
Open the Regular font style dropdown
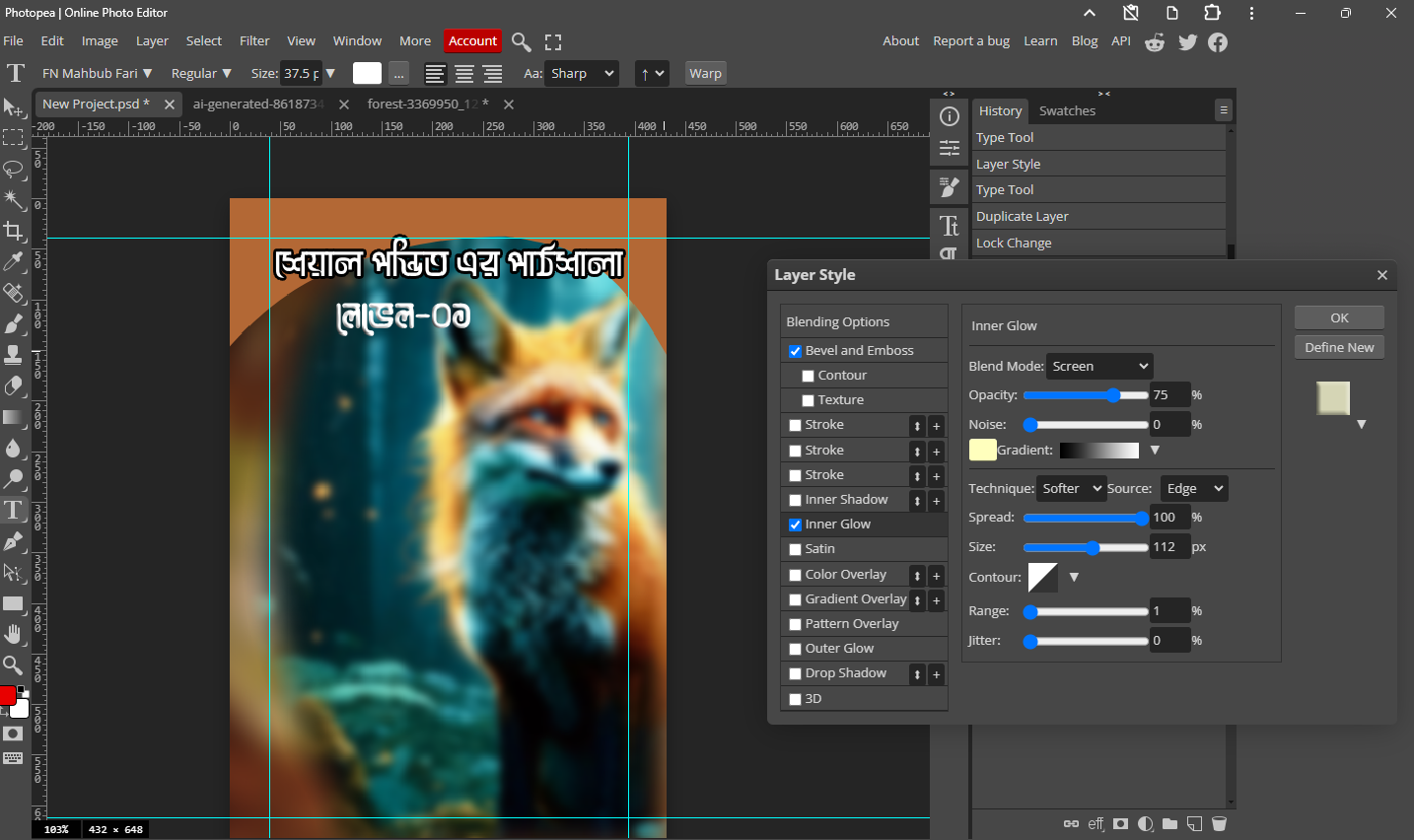(x=201, y=73)
